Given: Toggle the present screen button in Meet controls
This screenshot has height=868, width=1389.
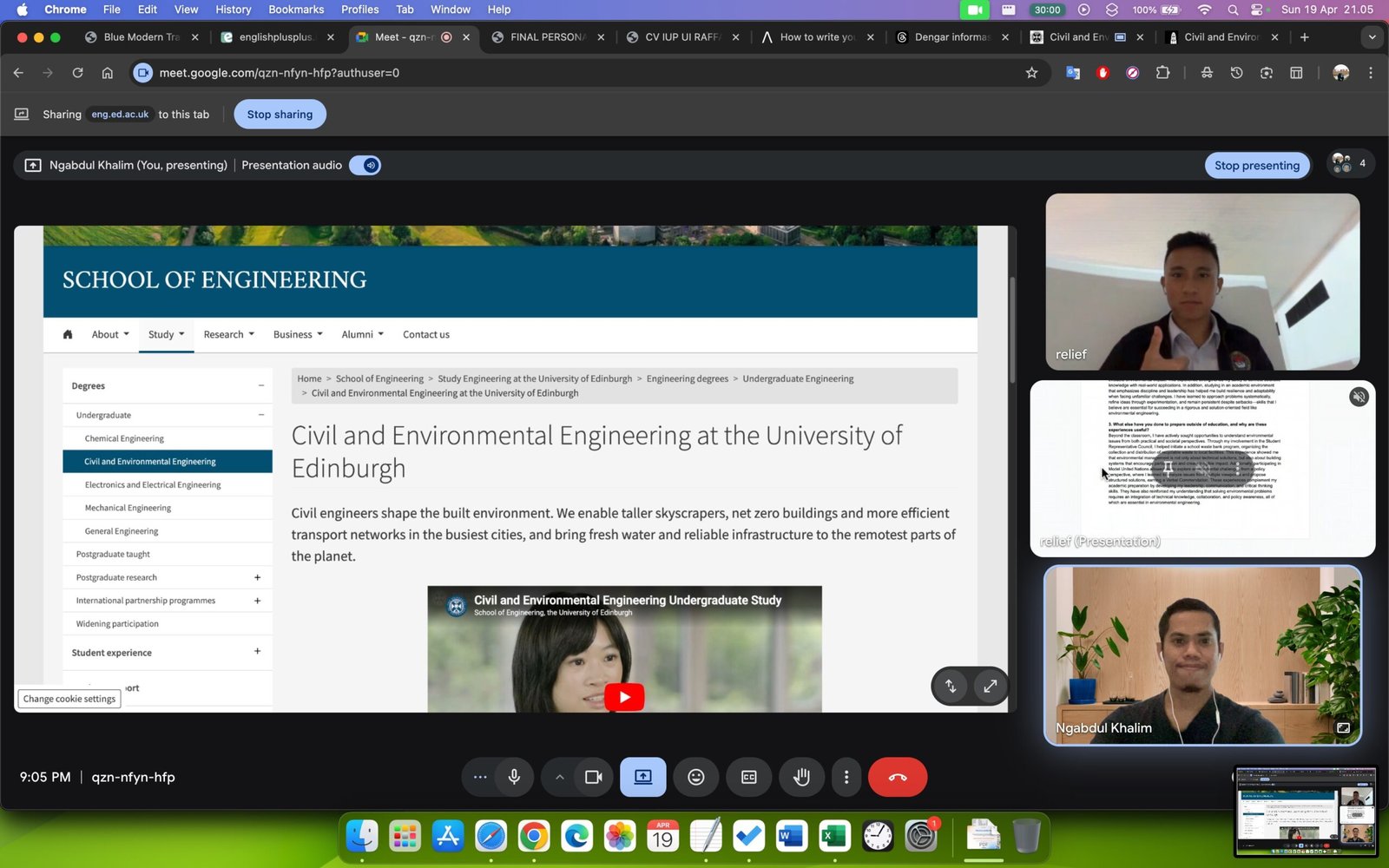Looking at the screenshot, I should [643, 777].
